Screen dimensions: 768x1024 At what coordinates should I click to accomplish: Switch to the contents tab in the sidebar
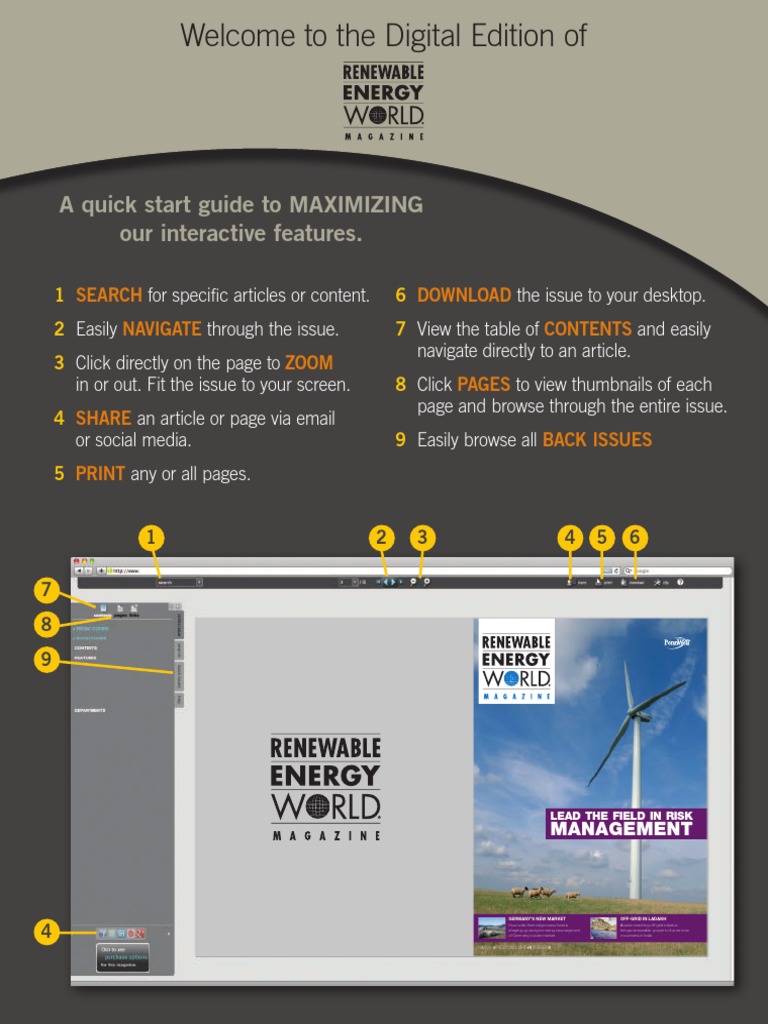click(103, 611)
